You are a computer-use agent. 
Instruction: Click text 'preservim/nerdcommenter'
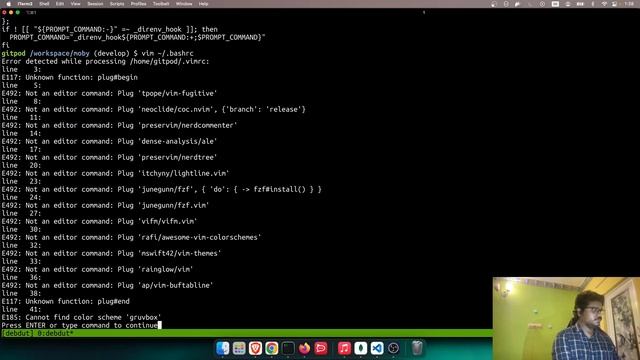[189, 125]
